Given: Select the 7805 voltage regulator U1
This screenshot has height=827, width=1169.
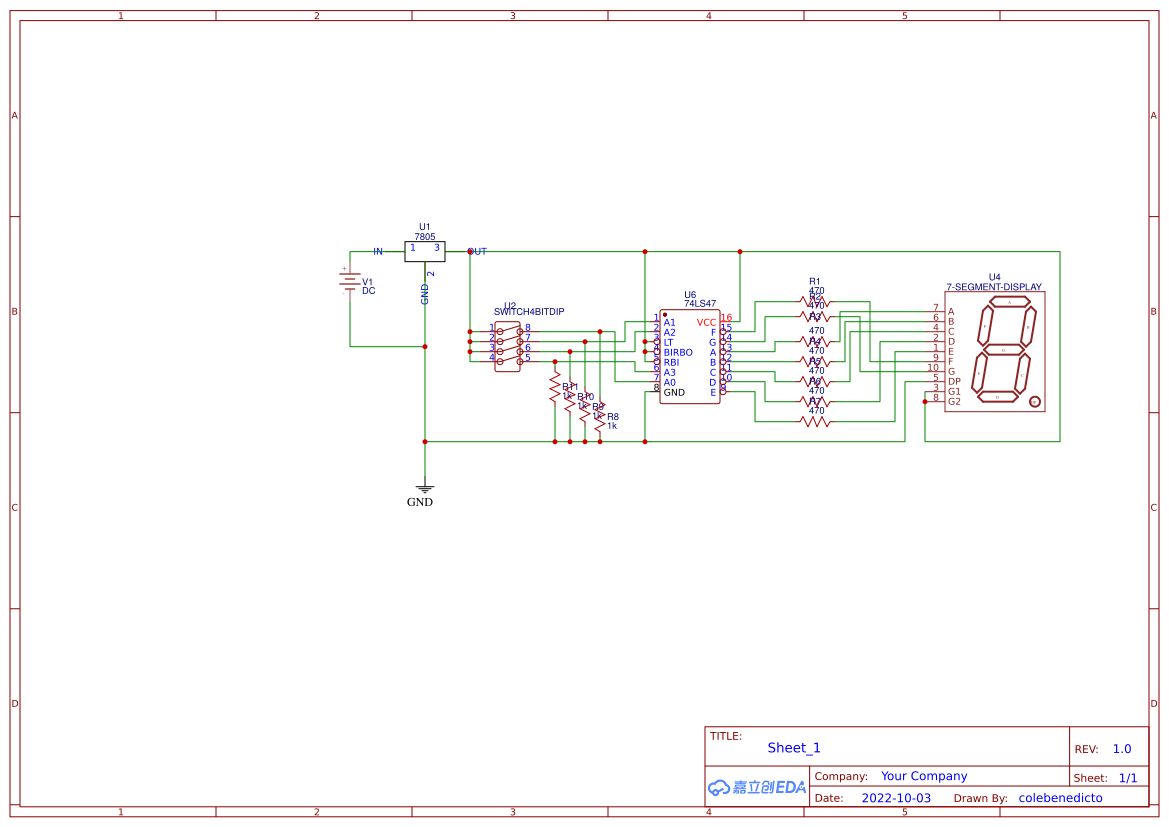Looking at the screenshot, I should click(424, 250).
